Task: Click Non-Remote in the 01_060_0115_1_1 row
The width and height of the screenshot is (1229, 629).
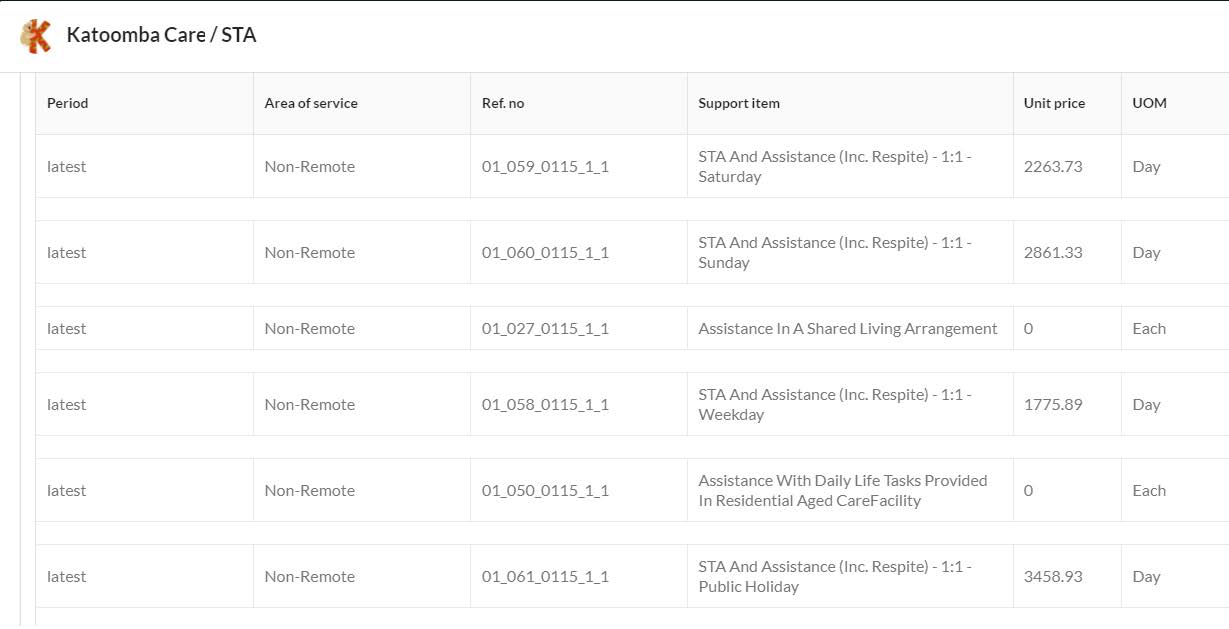Action: [310, 253]
